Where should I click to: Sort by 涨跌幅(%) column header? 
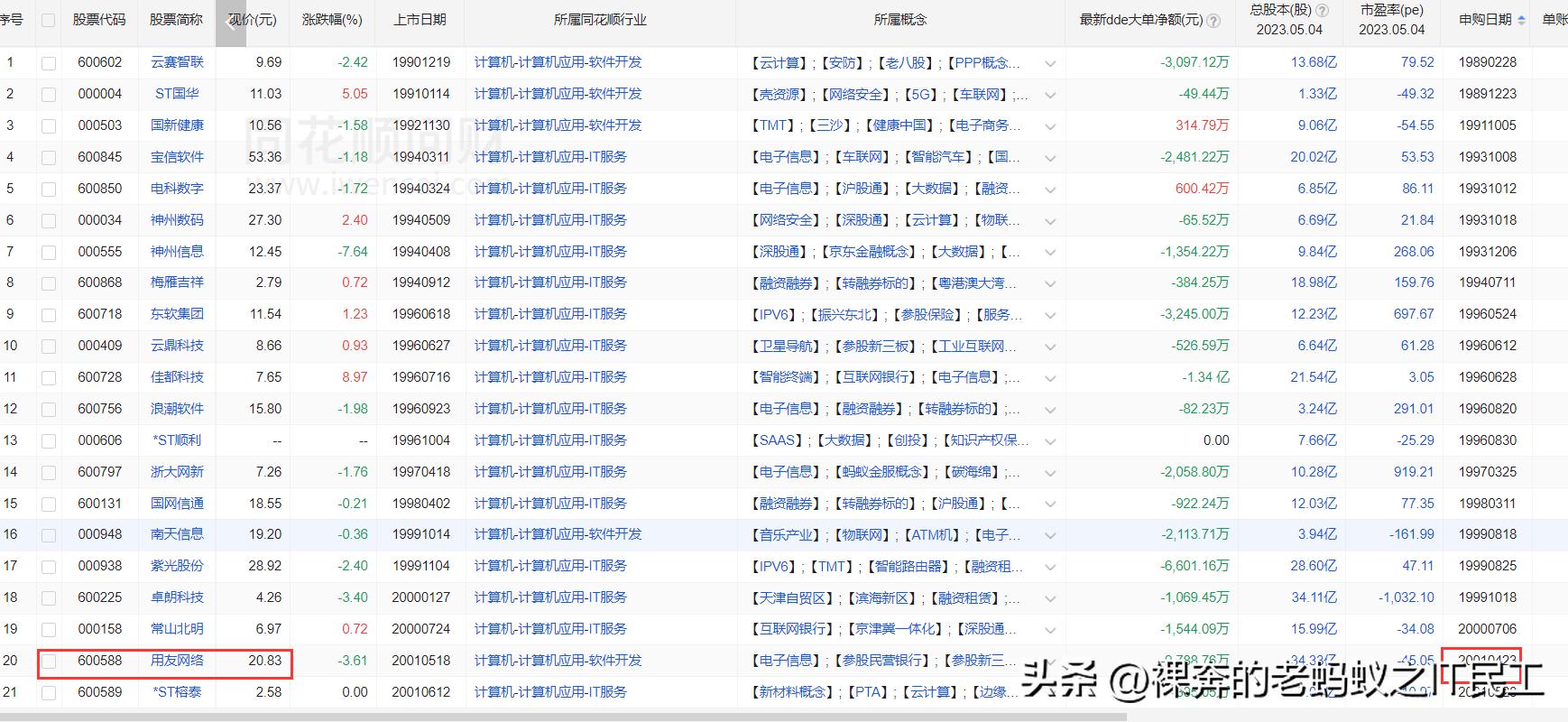(x=332, y=20)
